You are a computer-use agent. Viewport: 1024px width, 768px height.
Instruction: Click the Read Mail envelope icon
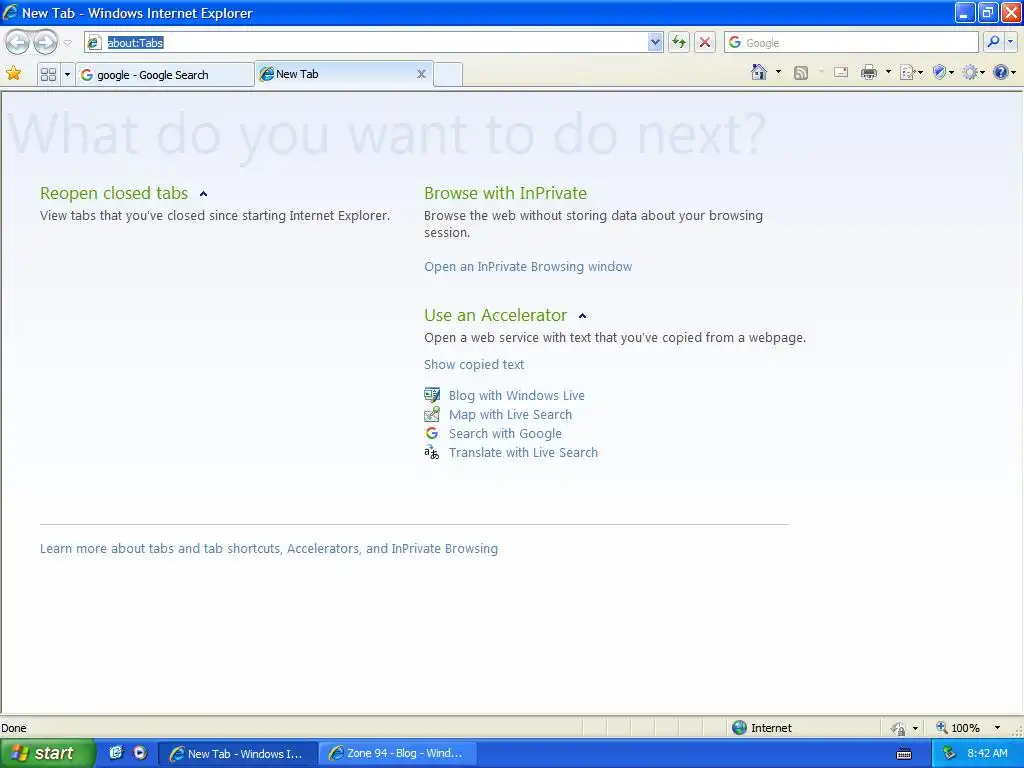point(841,72)
